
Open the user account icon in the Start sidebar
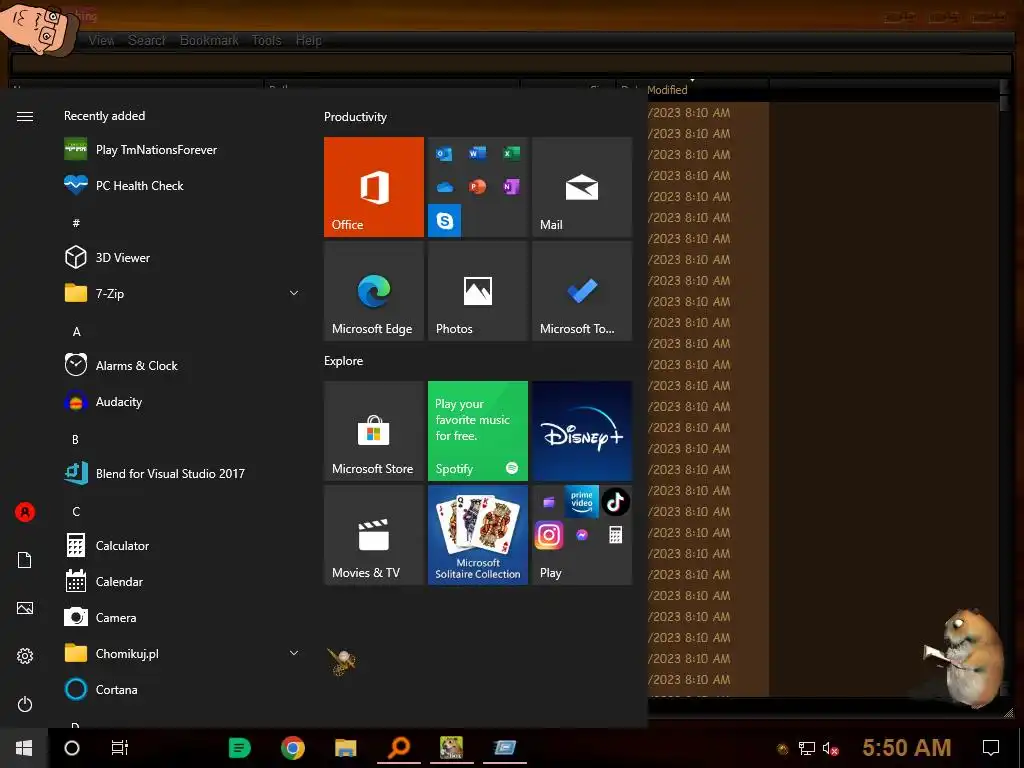point(25,512)
